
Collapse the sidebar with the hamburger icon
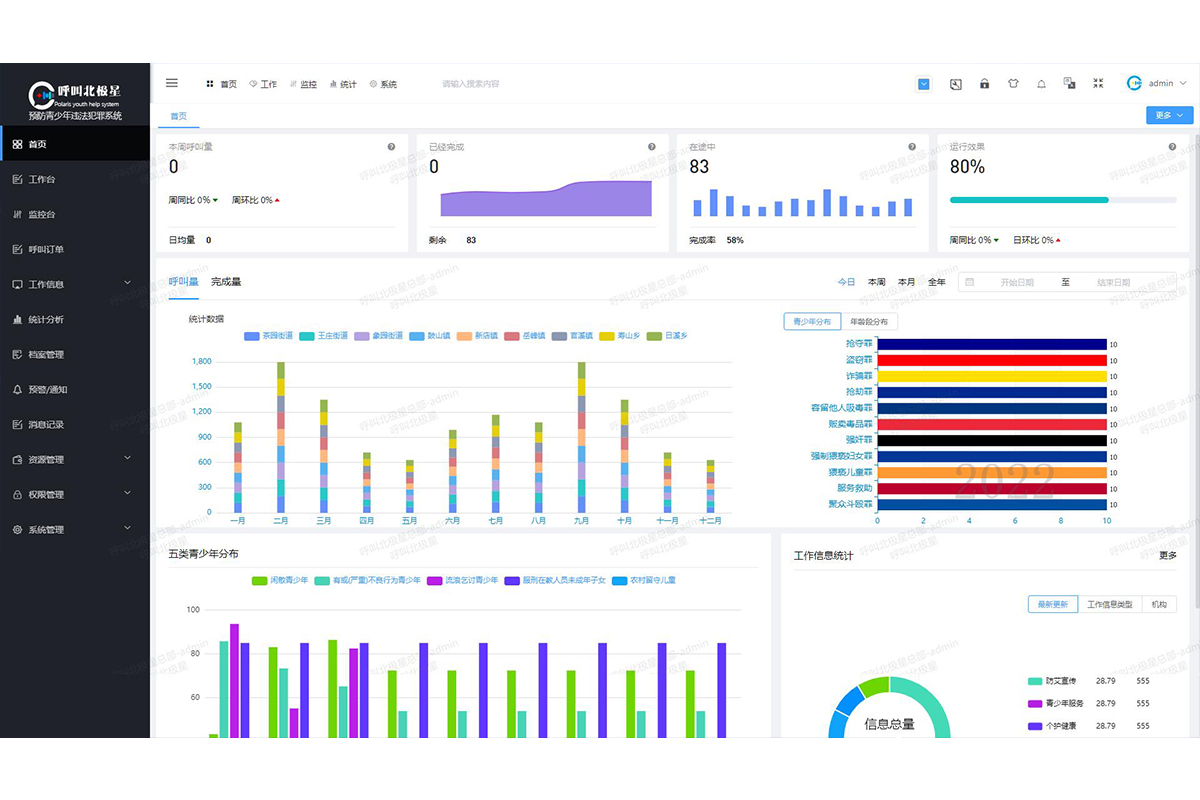coord(172,84)
